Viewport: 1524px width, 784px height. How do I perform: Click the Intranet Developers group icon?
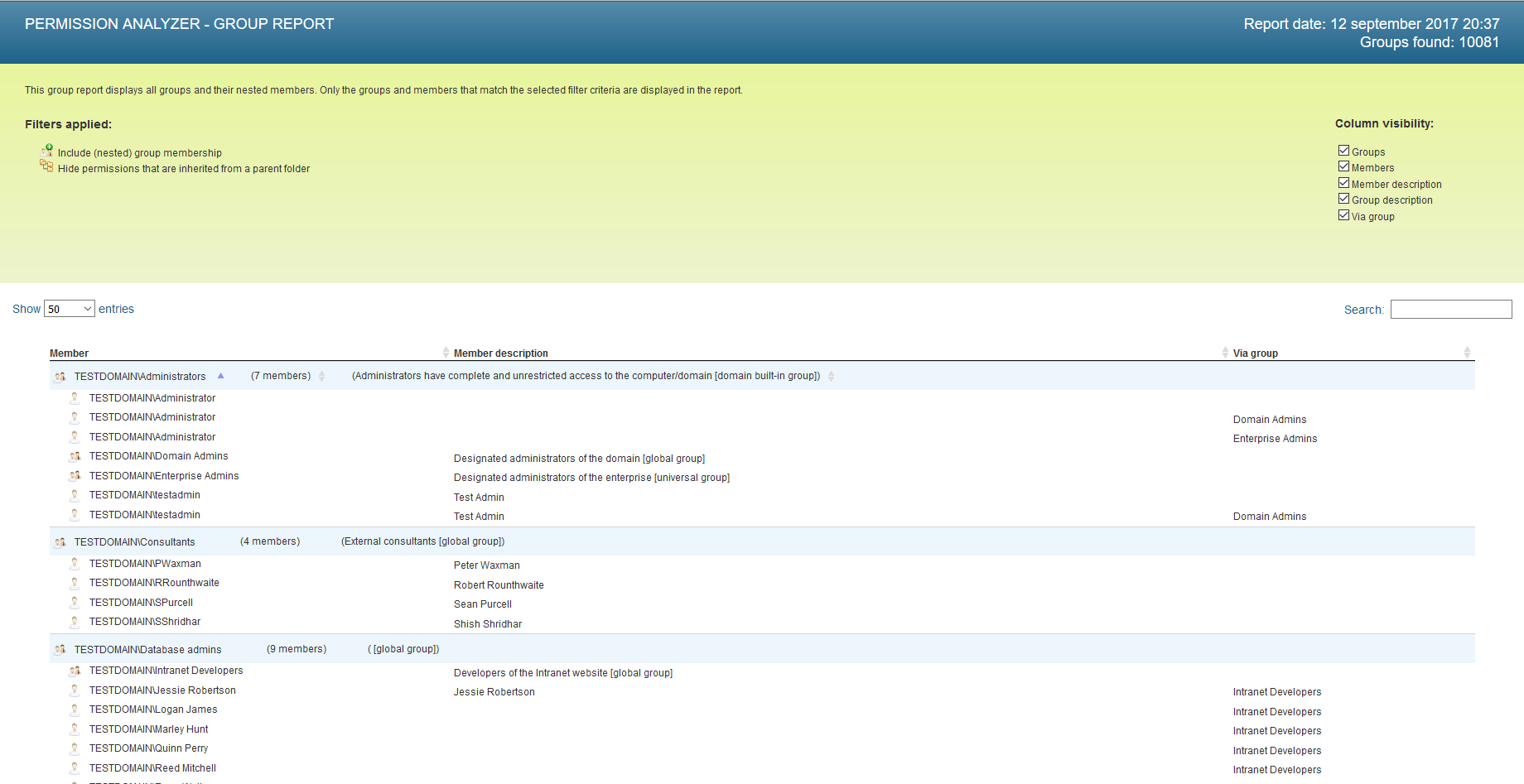(75, 671)
